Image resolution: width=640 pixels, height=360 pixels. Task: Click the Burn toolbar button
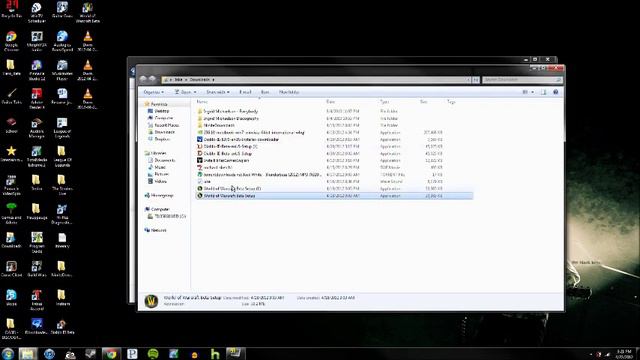click(265, 92)
